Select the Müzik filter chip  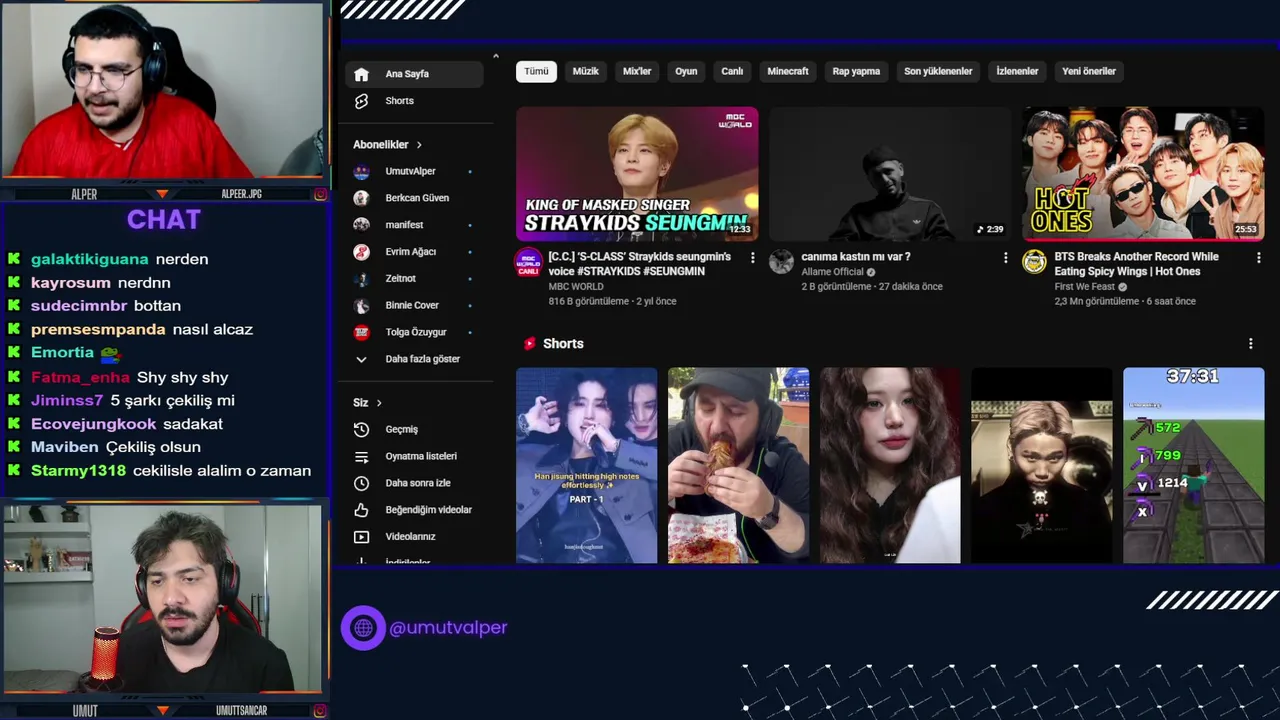[586, 71]
